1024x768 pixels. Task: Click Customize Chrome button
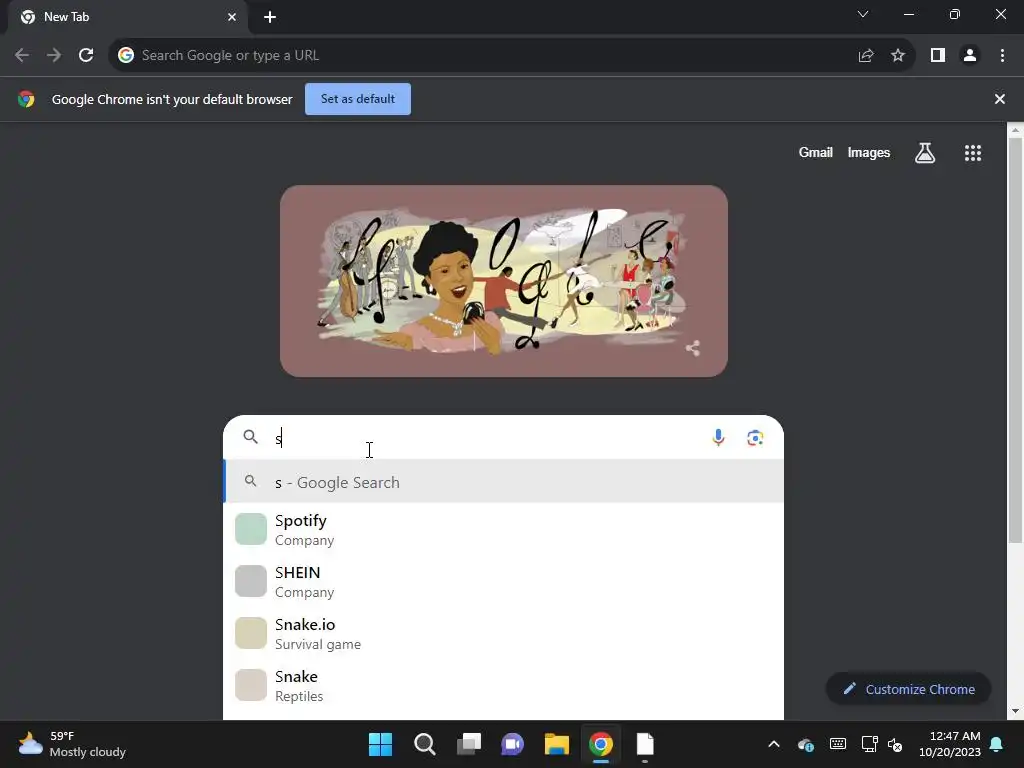coord(908,689)
